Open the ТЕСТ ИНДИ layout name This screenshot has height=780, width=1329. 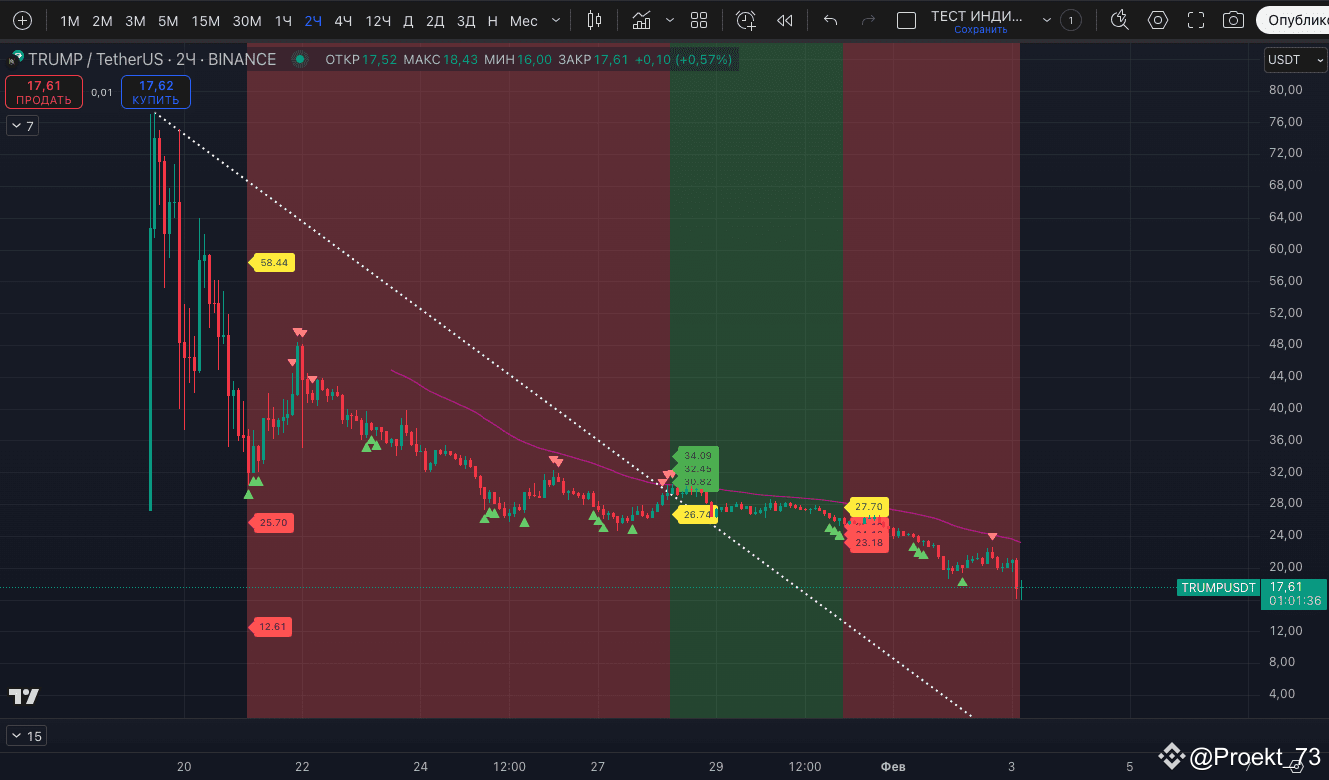pos(977,16)
